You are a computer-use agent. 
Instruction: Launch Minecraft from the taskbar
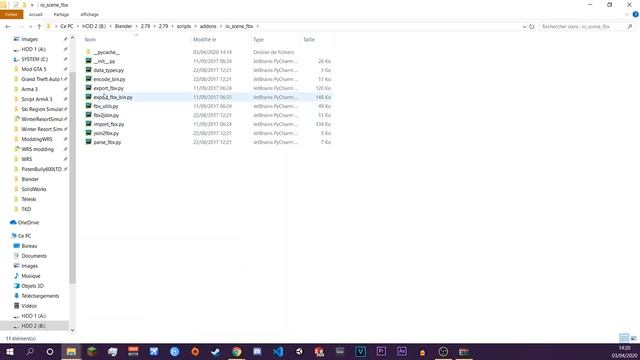(92, 351)
